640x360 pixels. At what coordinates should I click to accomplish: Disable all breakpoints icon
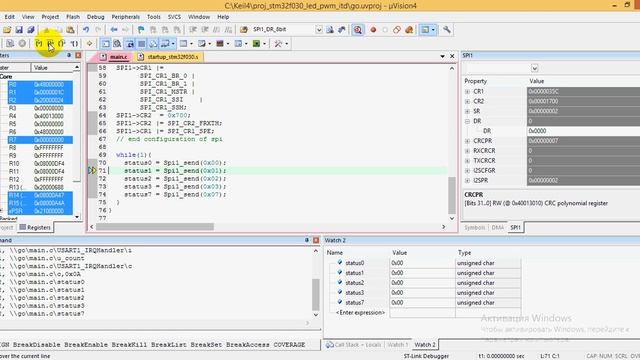(x=397, y=30)
